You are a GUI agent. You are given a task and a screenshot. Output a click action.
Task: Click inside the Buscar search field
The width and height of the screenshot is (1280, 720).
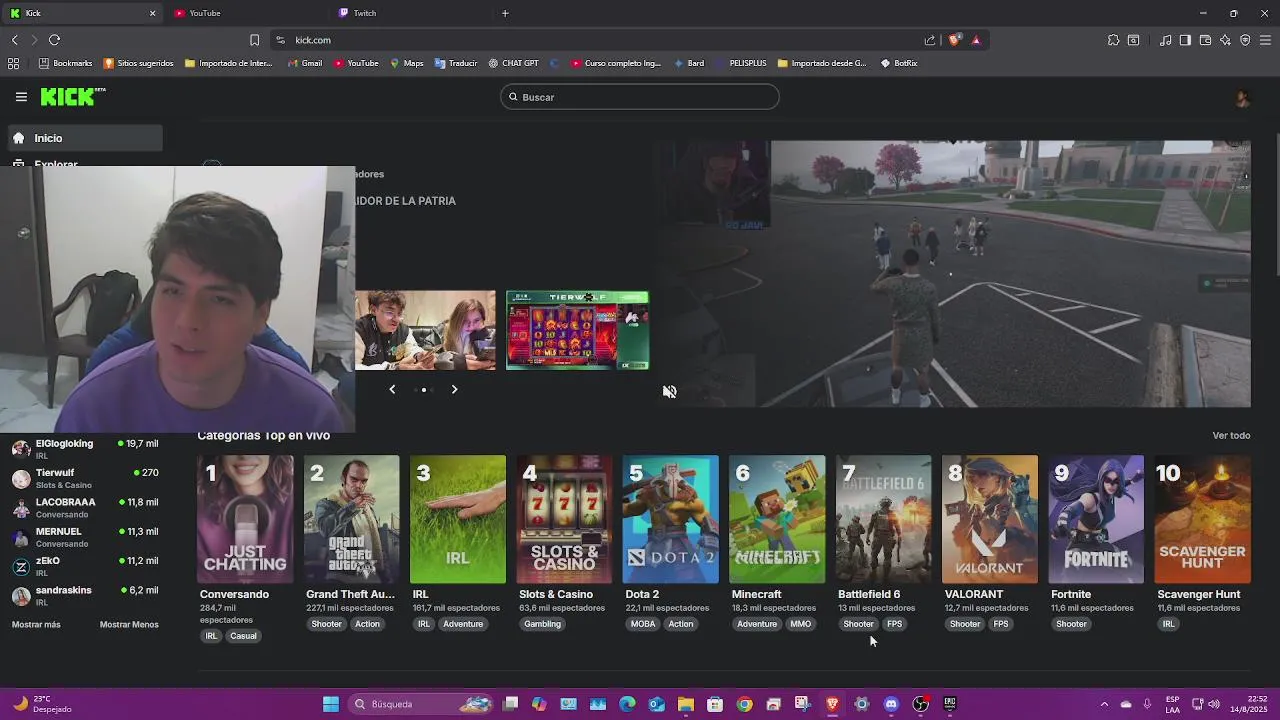[640, 97]
